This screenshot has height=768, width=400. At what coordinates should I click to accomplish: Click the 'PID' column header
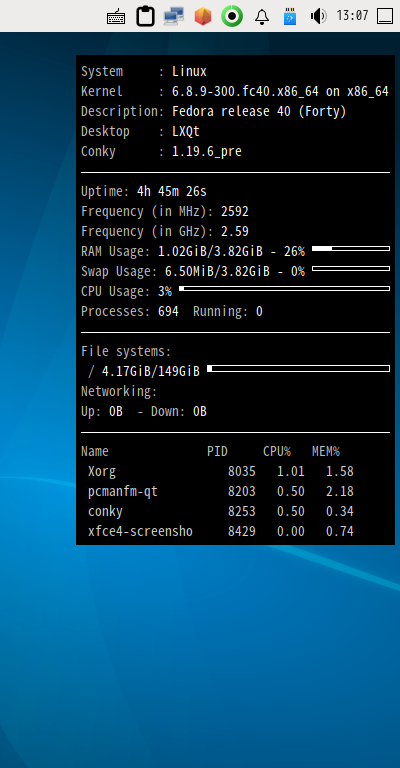coord(217,452)
